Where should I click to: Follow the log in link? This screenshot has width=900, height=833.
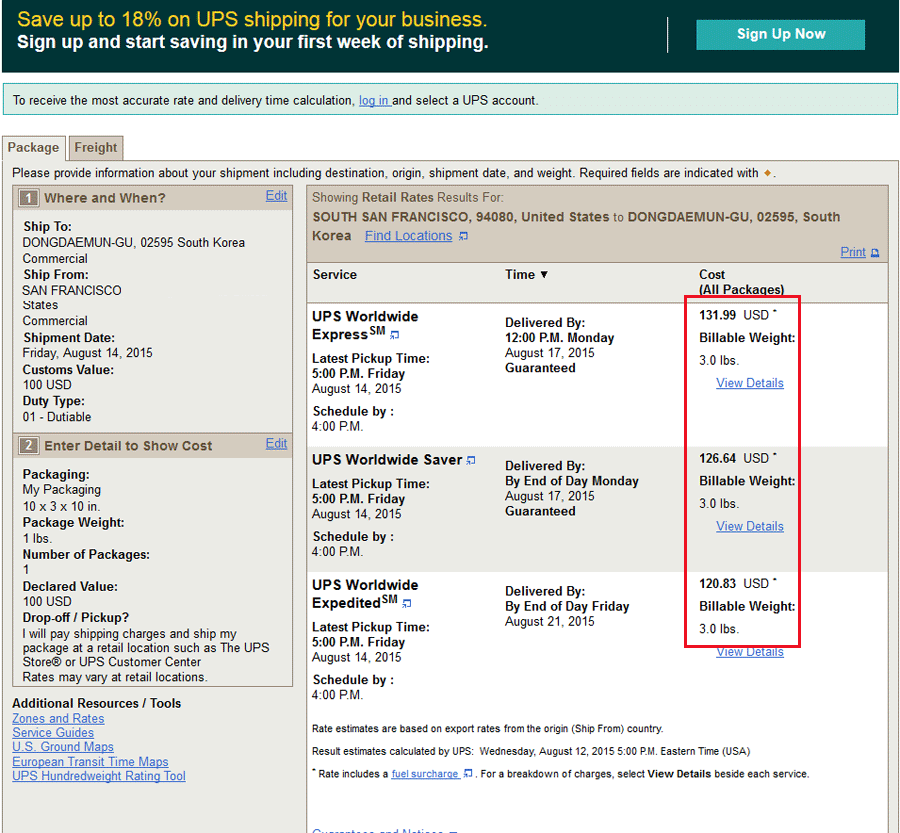[374, 100]
